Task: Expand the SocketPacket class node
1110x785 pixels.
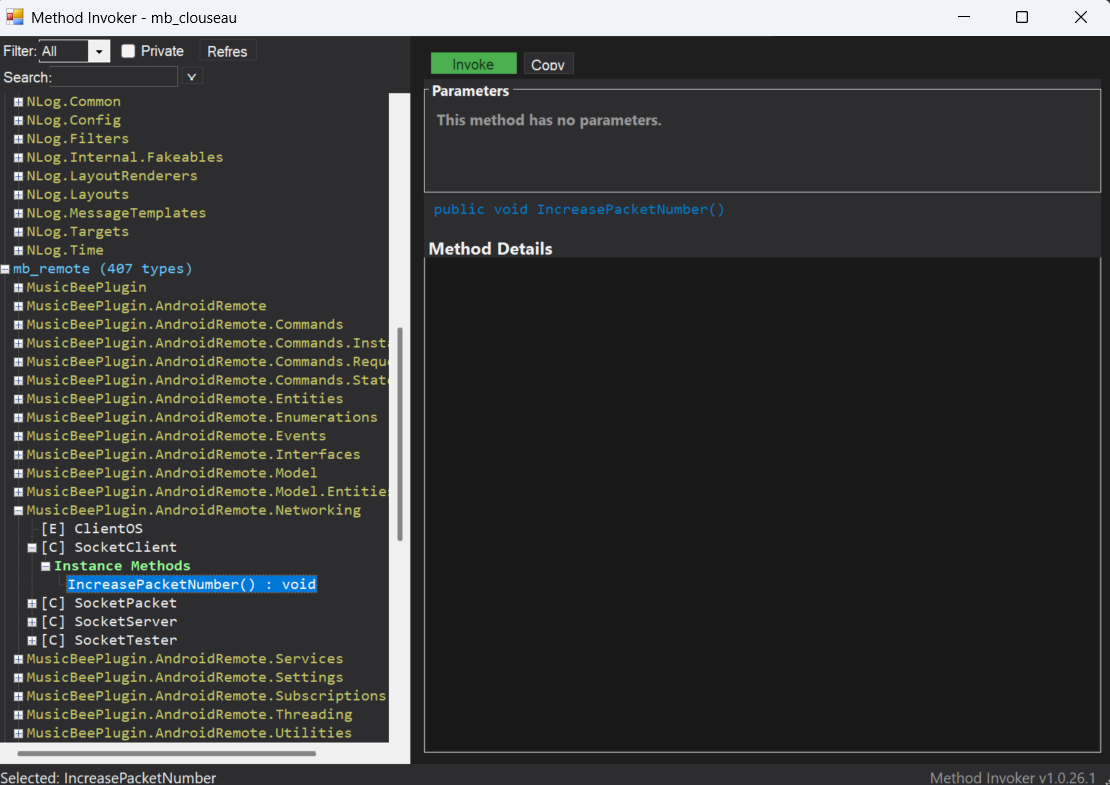Action: (x=32, y=604)
